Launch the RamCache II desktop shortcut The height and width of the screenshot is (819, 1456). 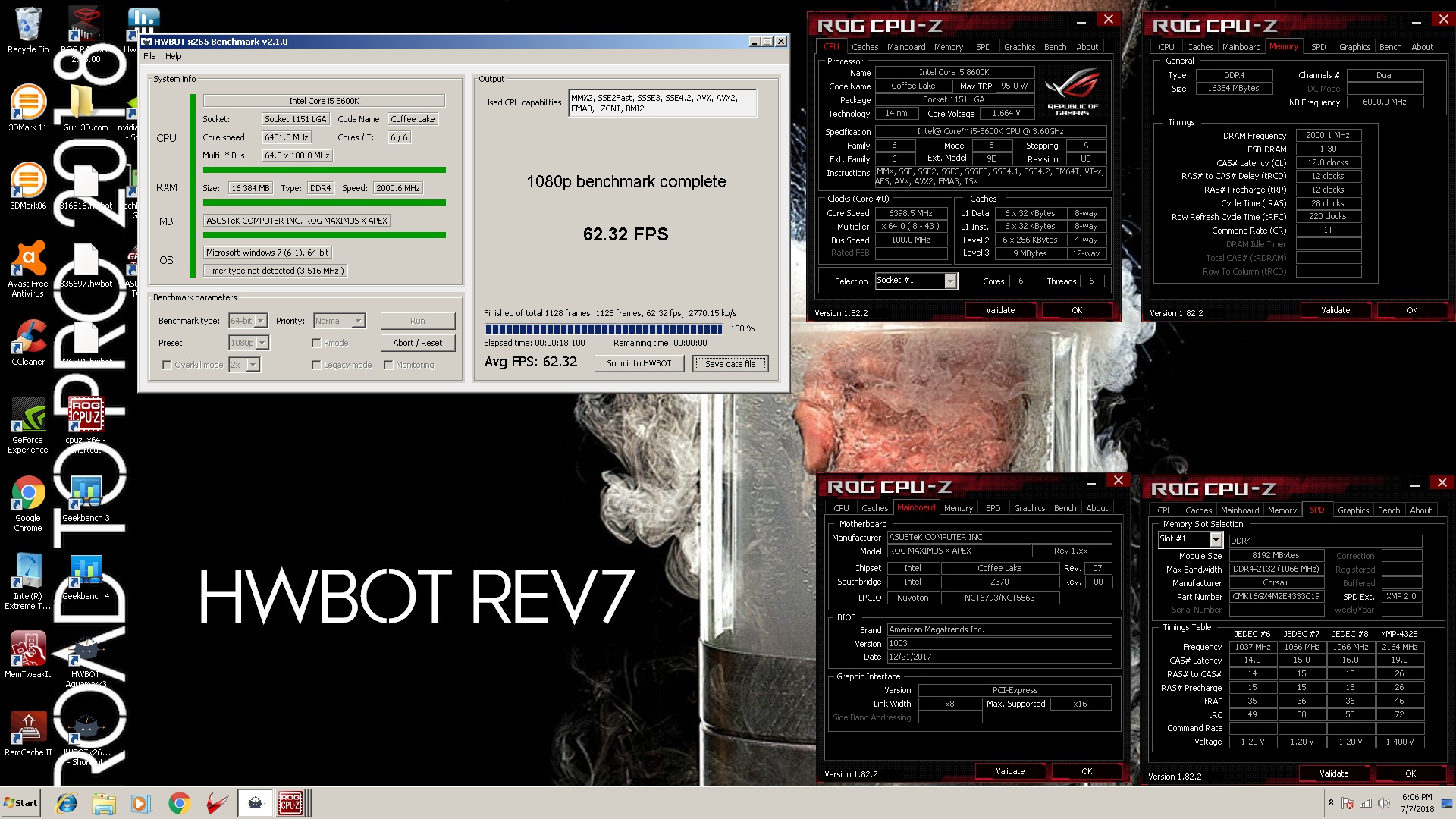click(28, 733)
